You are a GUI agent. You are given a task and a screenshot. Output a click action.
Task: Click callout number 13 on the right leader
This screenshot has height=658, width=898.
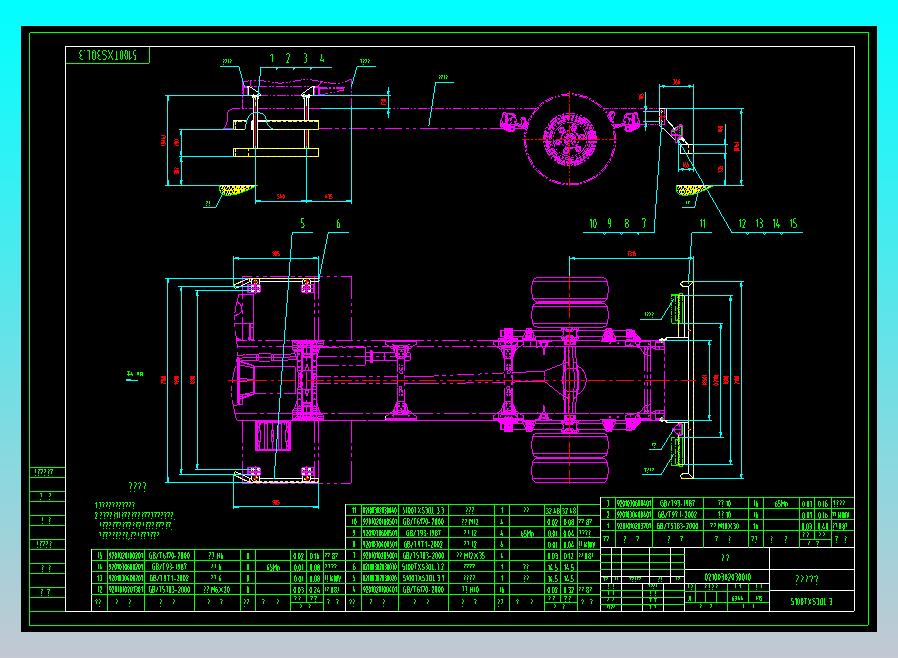pyautogui.click(x=759, y=223)
